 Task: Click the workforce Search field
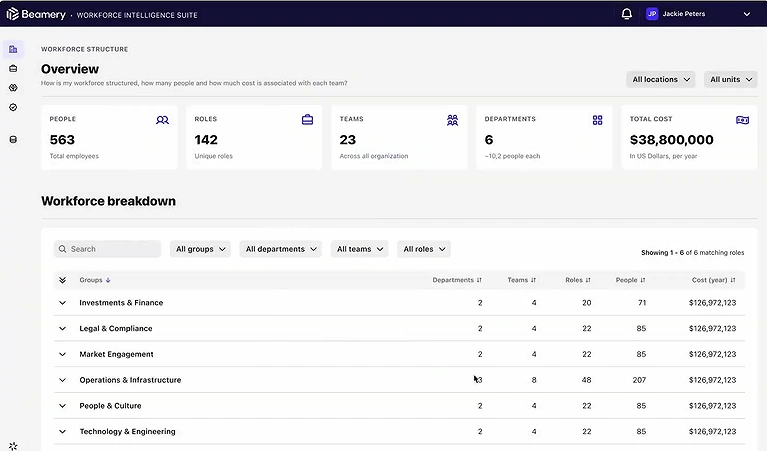click(x=107, y=249)
